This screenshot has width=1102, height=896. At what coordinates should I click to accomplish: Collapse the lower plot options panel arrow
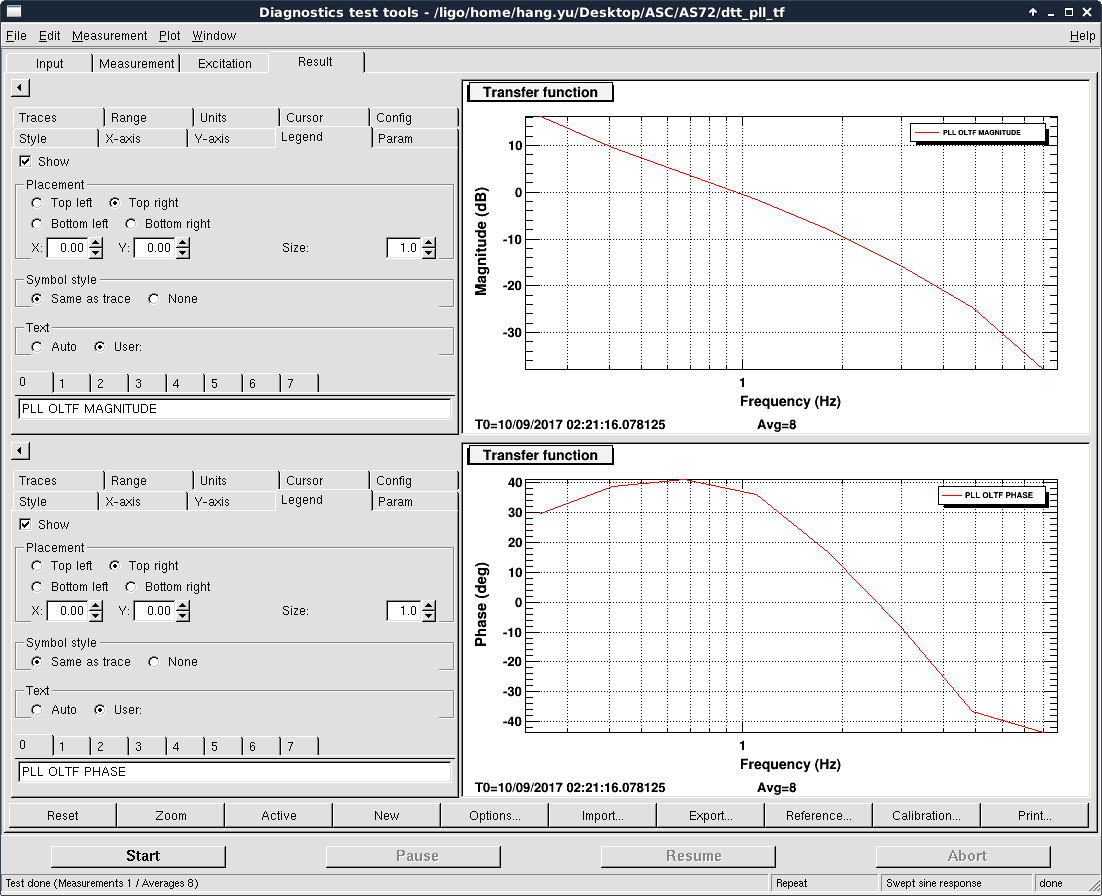click(x=20, y=451)
